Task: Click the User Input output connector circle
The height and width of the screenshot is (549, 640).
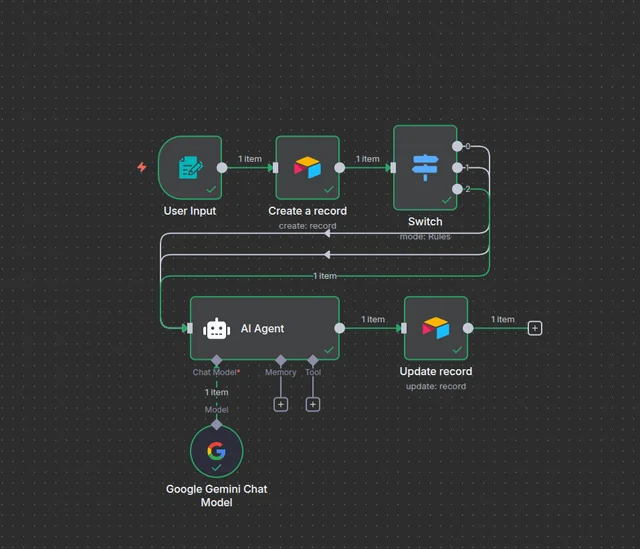Action: [x=222, y=167]
